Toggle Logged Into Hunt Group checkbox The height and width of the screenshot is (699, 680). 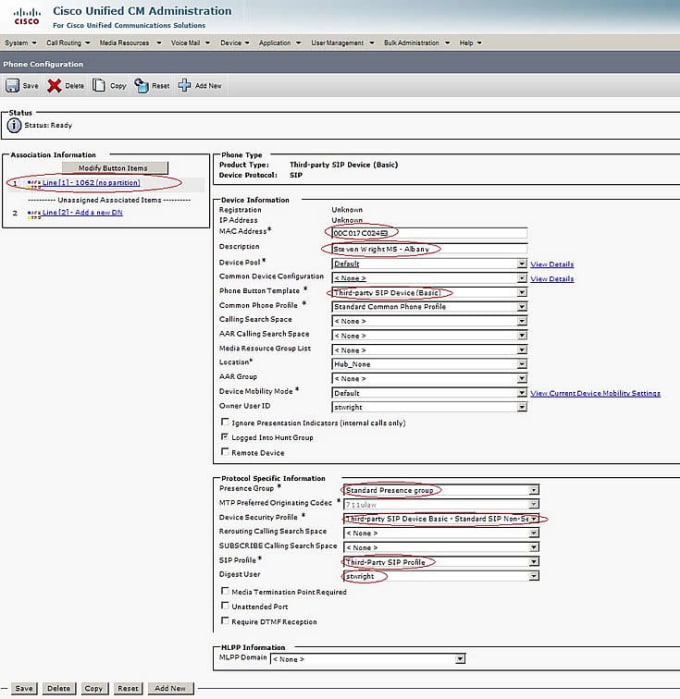225,437
